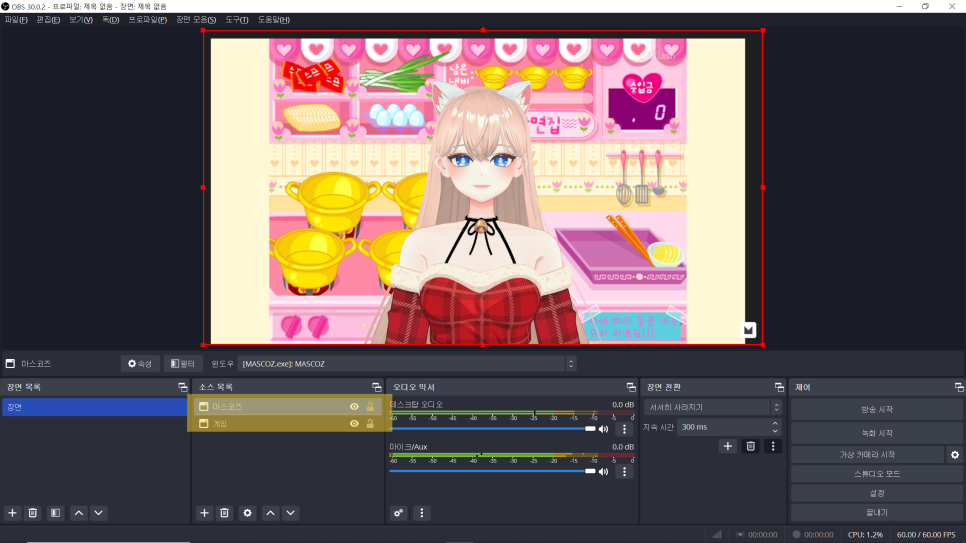966x543 pixels.
Task: Add a scene transition plus icon
Action: pyautogui.click(x=728, y=446)
